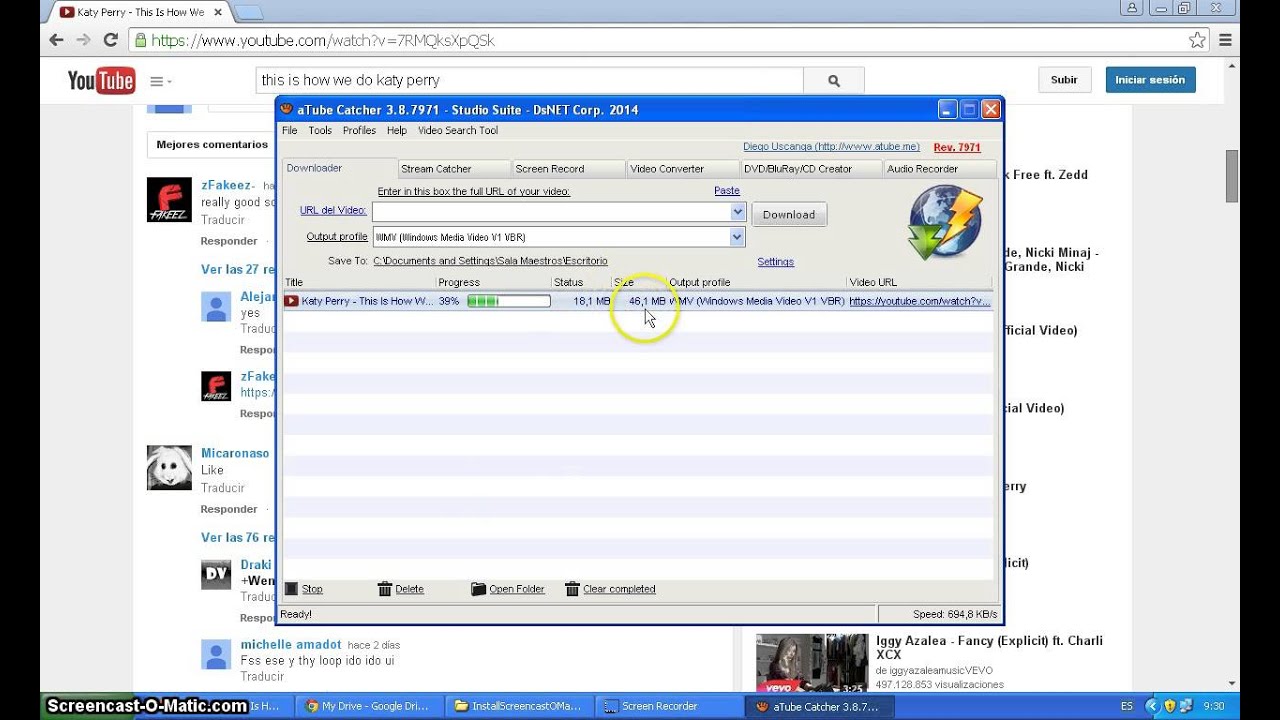Open the YouTube guide hamburger menu

(x=160, y=81)
